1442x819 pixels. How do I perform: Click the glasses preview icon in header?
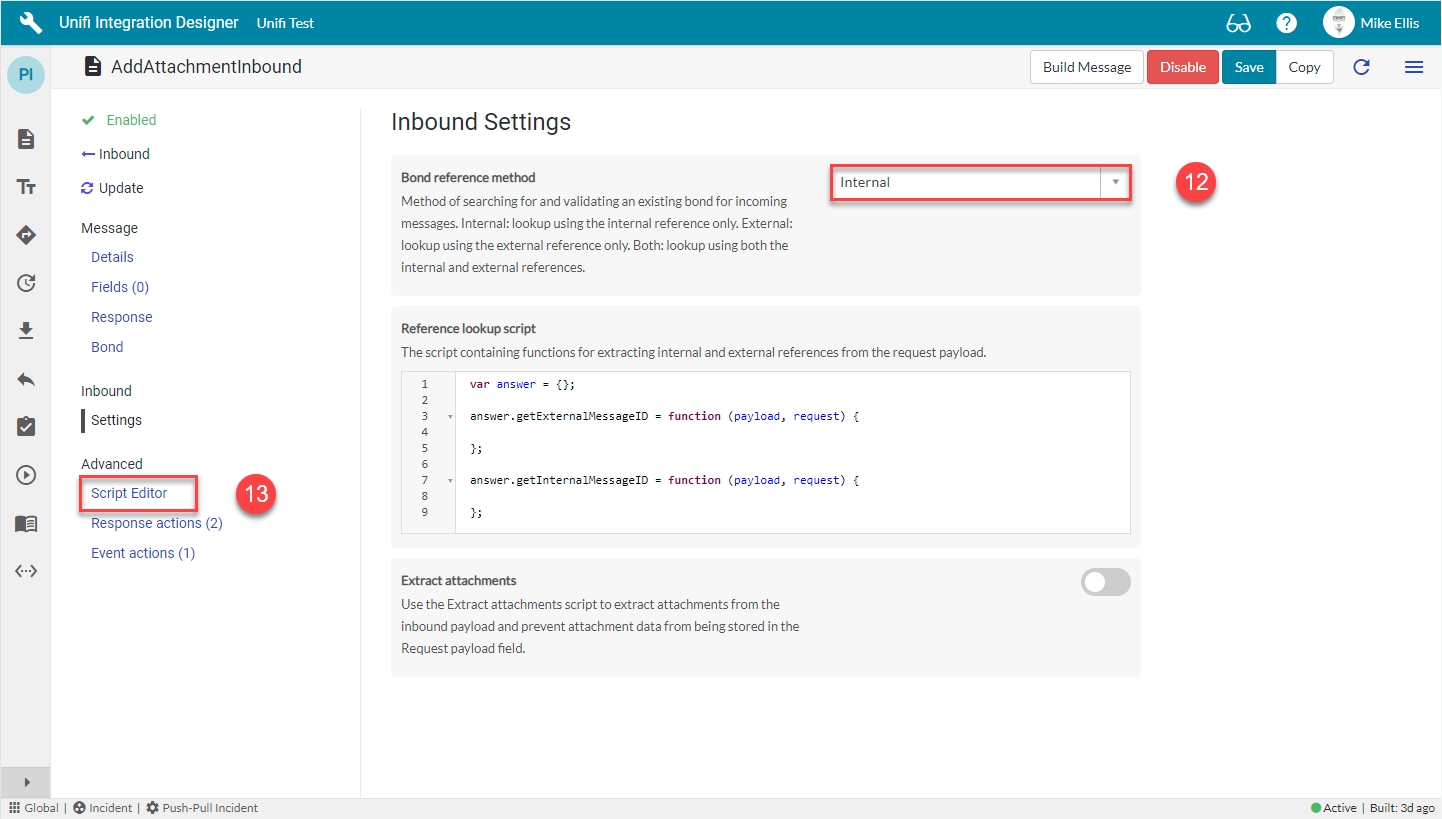point(1238,23)
